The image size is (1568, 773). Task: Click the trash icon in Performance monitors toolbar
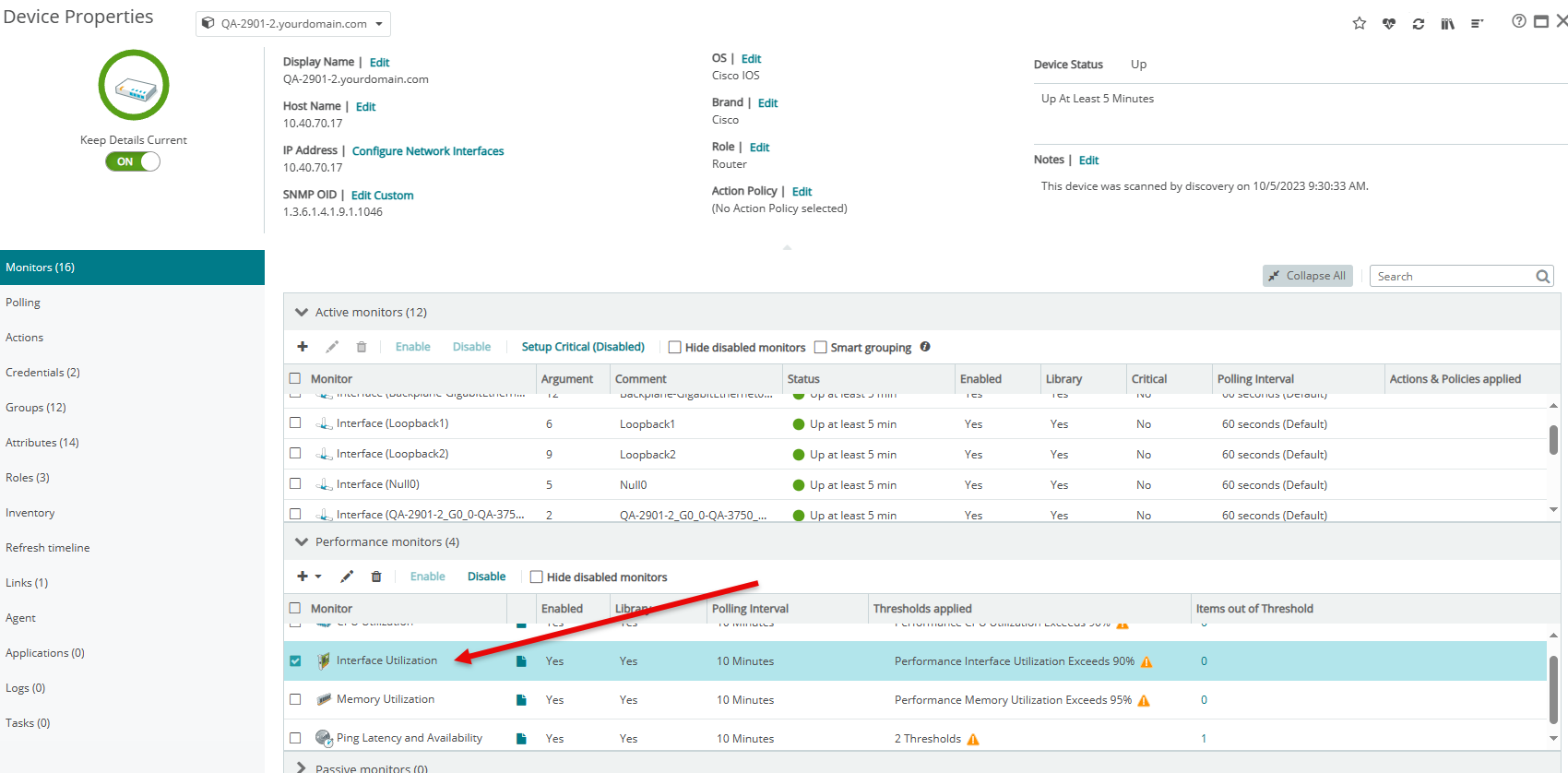click(x=376, y=577)
